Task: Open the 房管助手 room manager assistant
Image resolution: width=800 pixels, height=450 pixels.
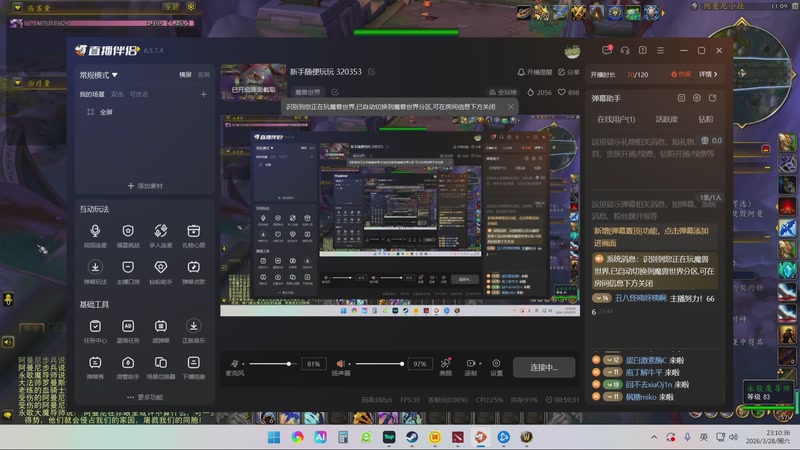Action: [x=128, y=367]
